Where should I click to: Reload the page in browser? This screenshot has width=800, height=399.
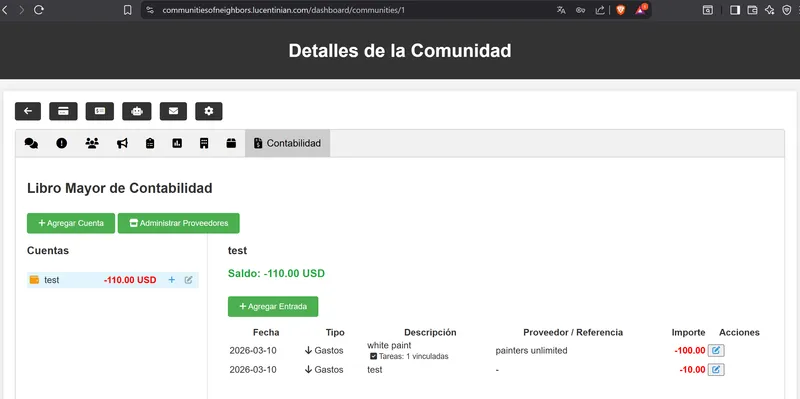click(x=39, y=10)
